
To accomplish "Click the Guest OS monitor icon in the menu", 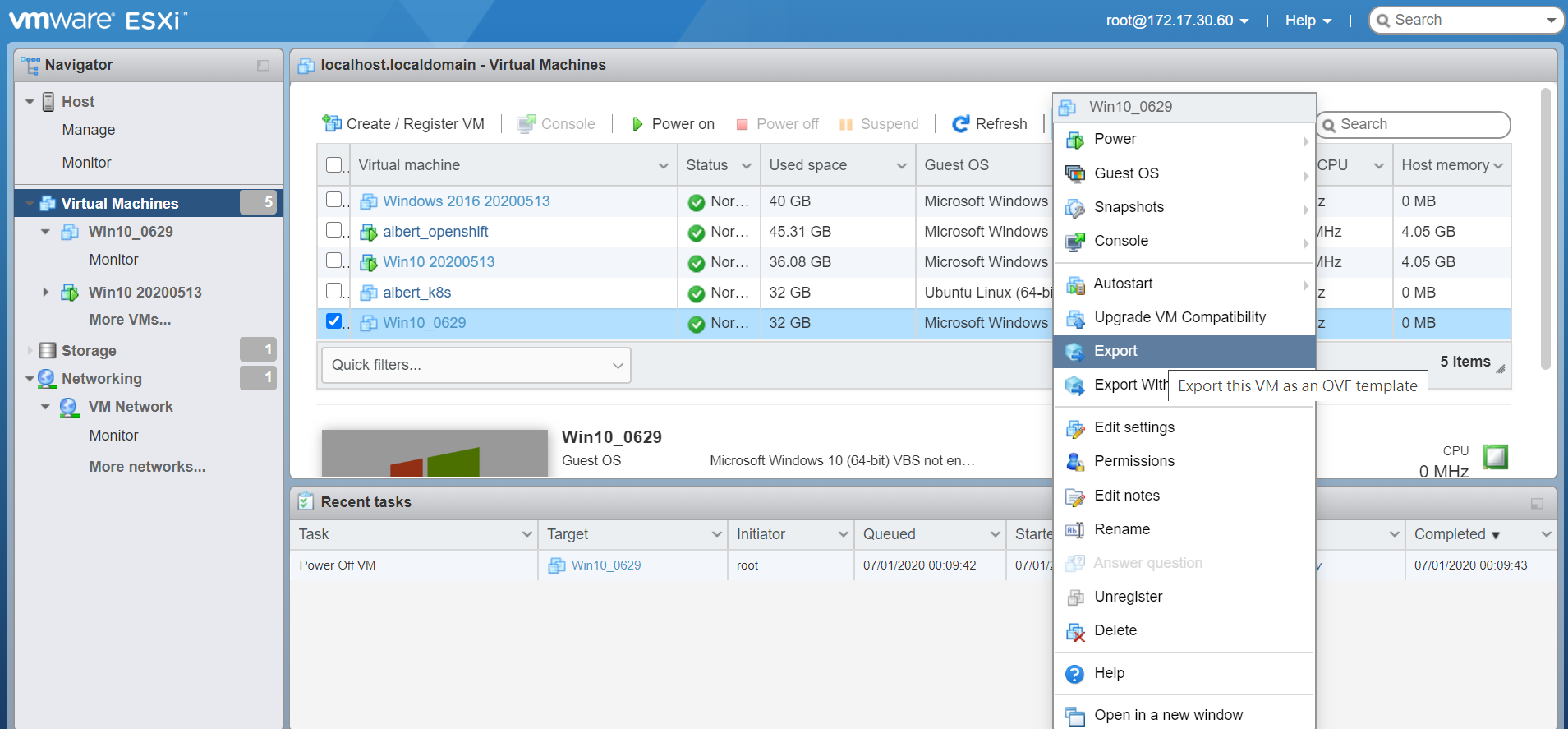I will tap(1074, 173).
